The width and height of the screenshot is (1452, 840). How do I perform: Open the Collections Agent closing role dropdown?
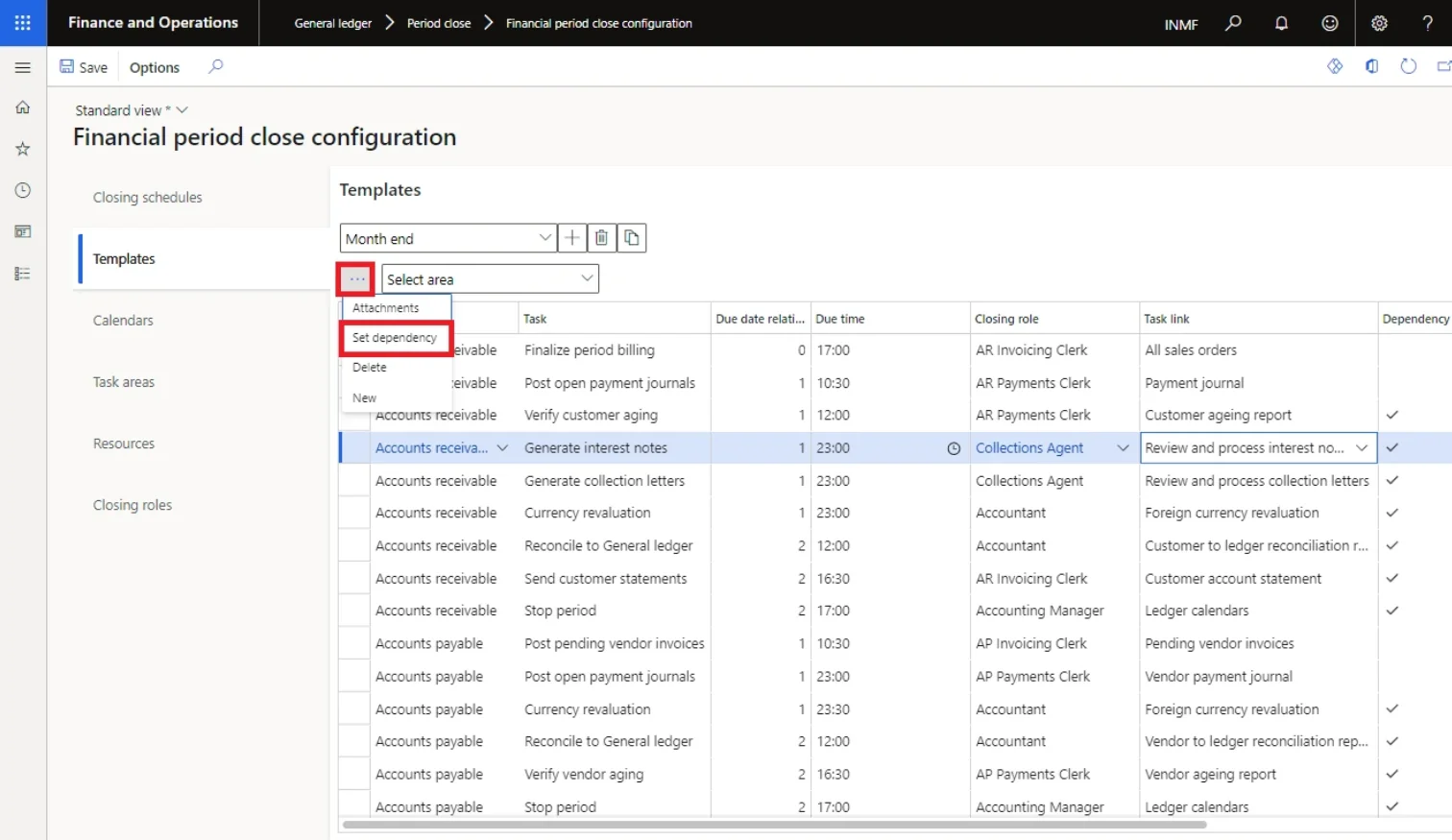click(1123, 447)
